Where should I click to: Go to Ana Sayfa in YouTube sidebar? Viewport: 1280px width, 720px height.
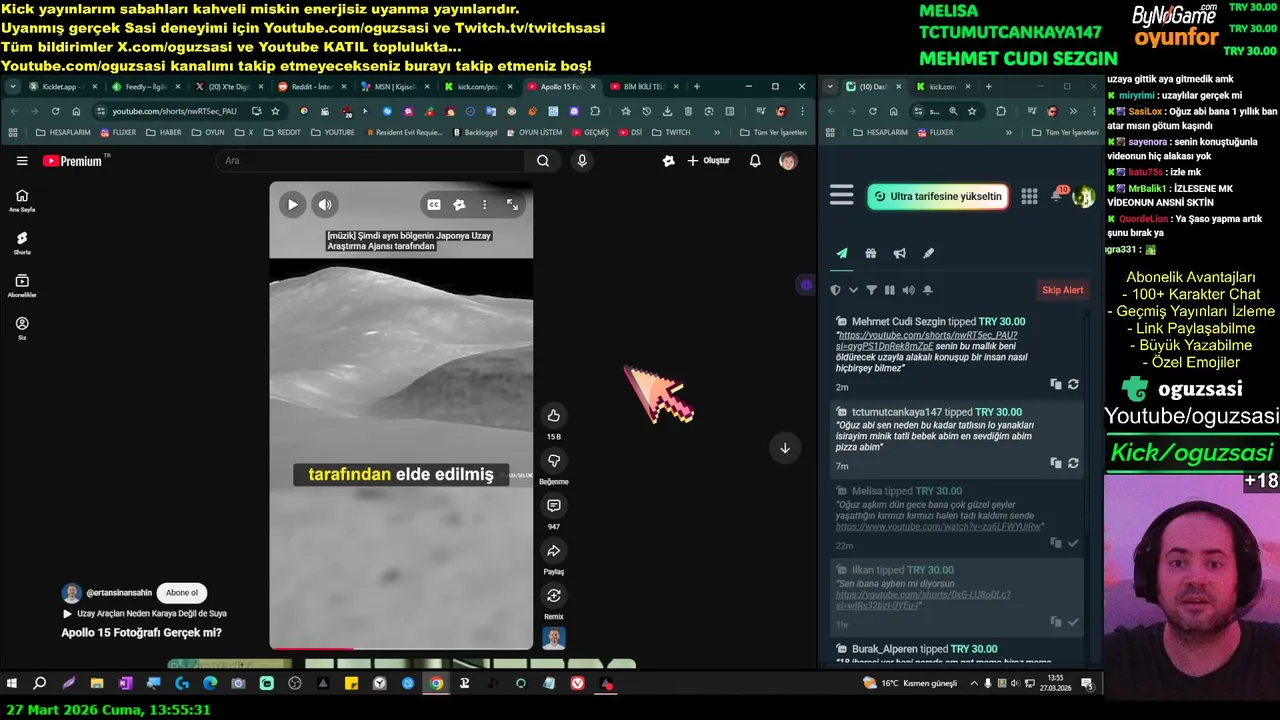(x=22, y=200)
